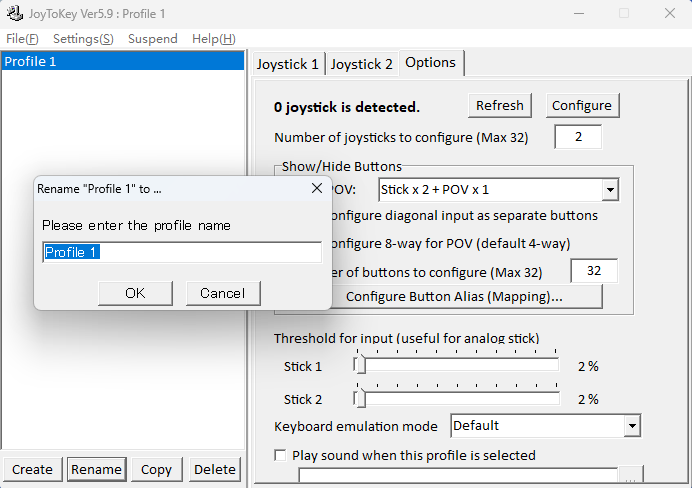The width and height of the screenshot is (692, 488).
Task: Open the Settings menu
Action: [x=82, y=38]
